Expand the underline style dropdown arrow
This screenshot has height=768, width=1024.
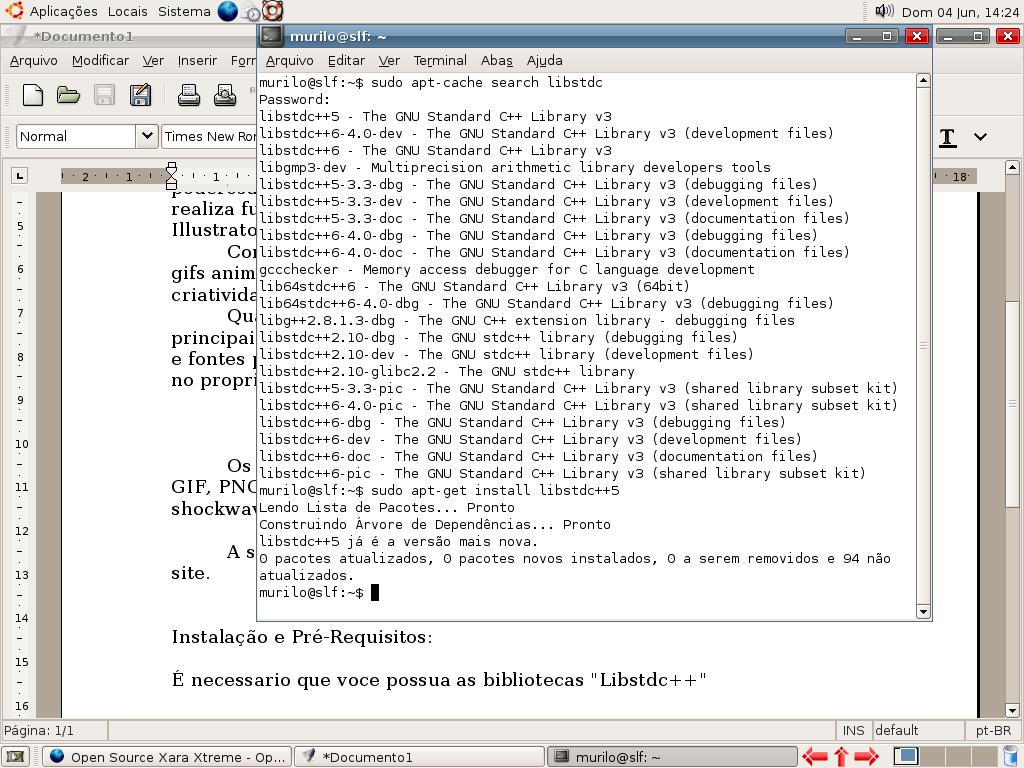[980, 137]
